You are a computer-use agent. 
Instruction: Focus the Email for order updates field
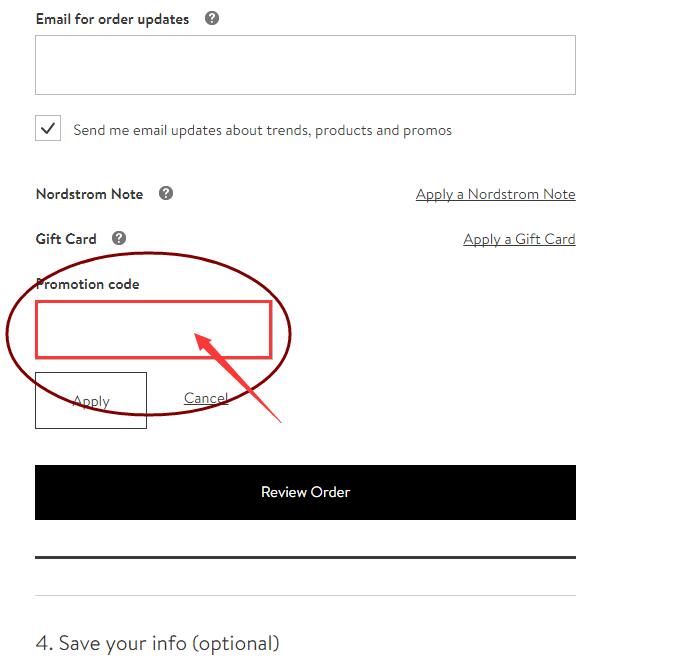[305, 65]
